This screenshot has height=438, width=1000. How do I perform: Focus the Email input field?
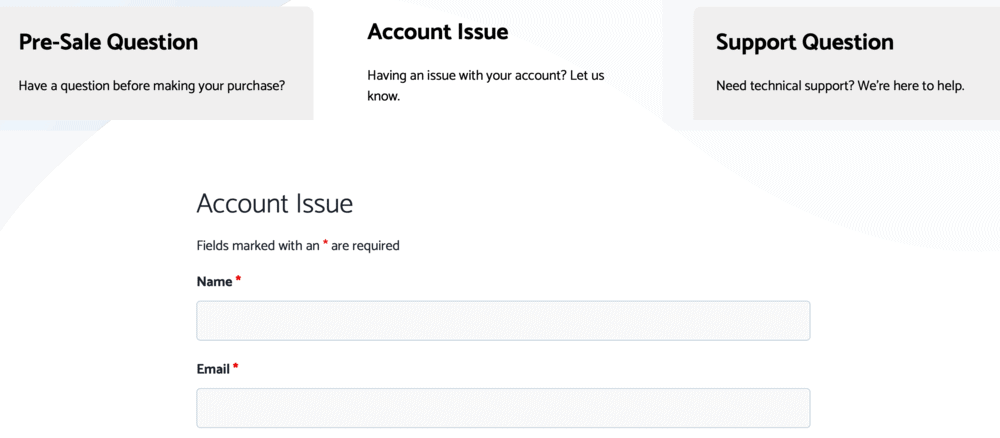(x=503, y=408)
